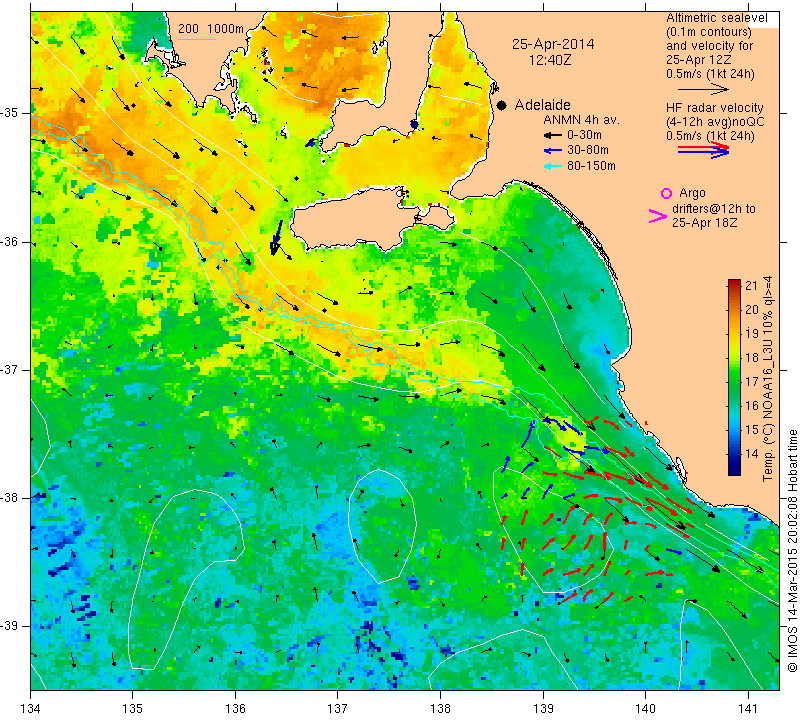Click the time label 12:40Z
This screenshot has width=800, height=720.
click(549, 60)
